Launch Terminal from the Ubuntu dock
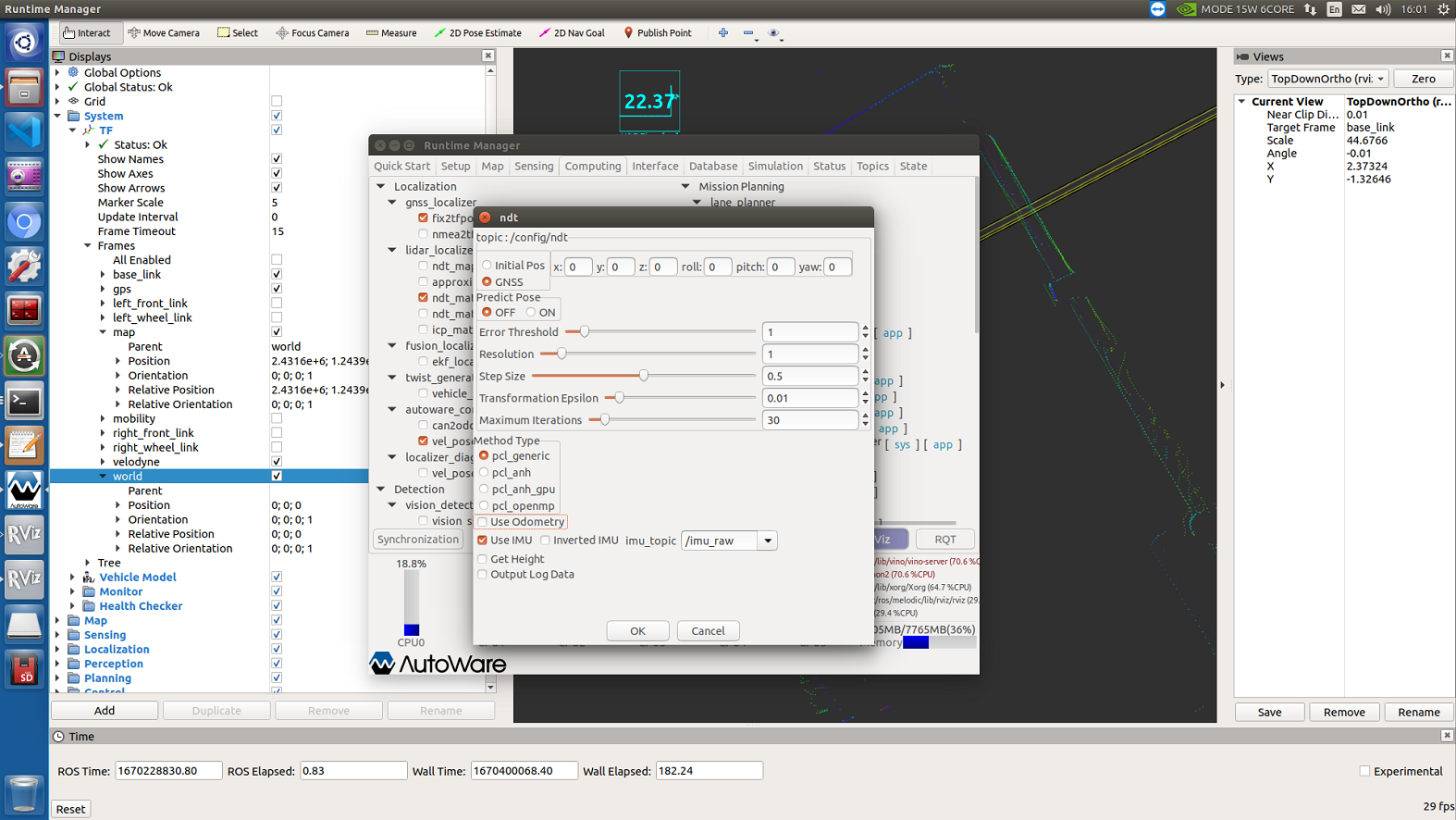 pos(24,401)
